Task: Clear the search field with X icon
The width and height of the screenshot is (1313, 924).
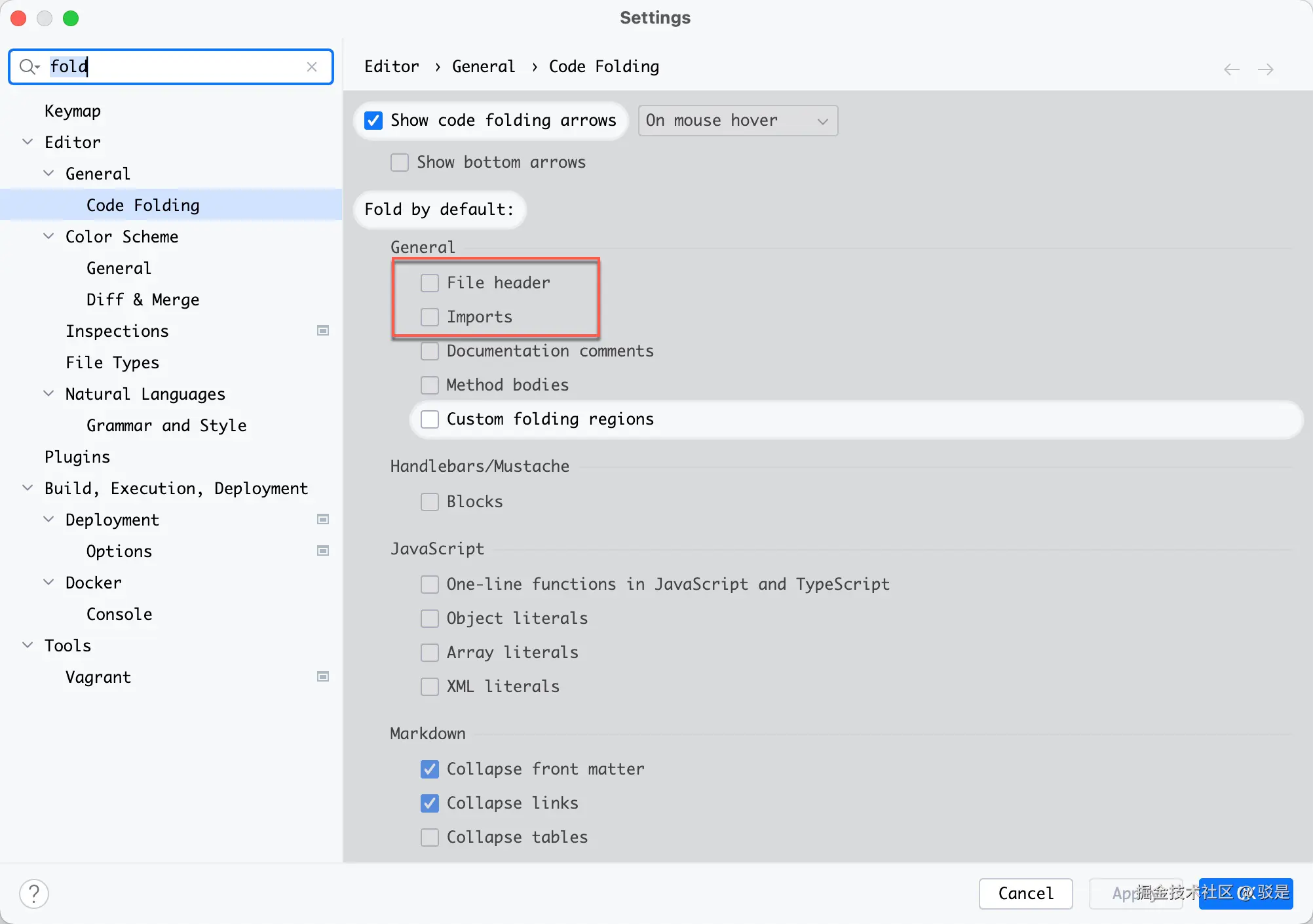Action: (x=312, y=67)
